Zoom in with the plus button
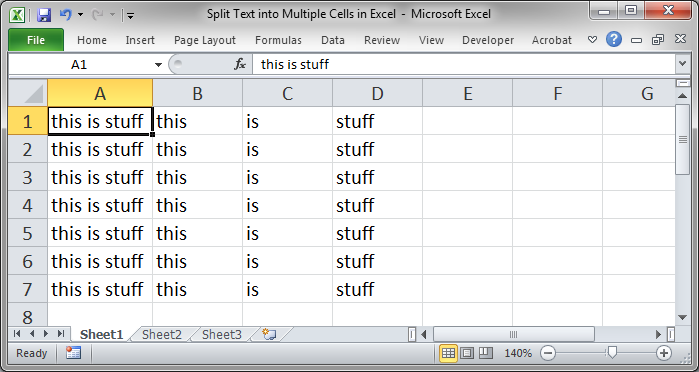 tap(664, 353)
